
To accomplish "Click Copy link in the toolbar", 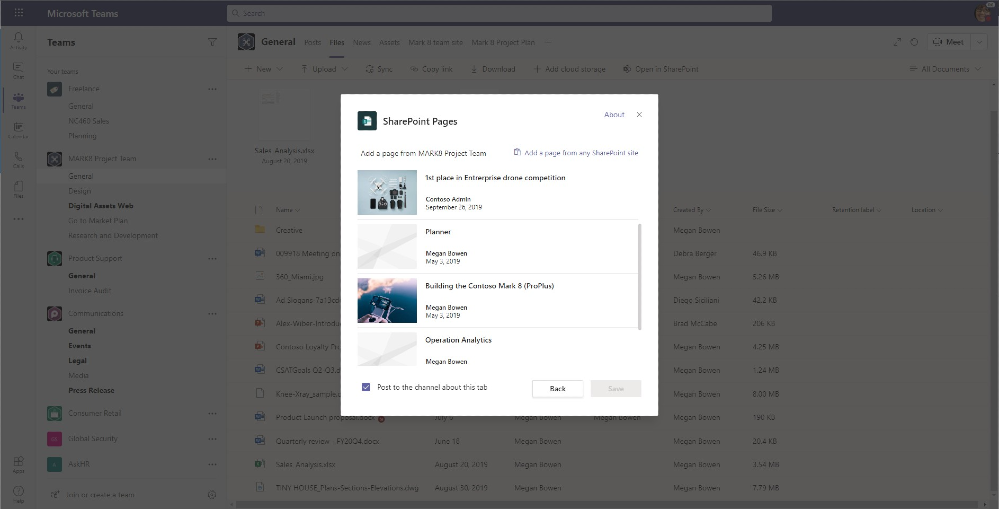I will [x=431, y=69].
